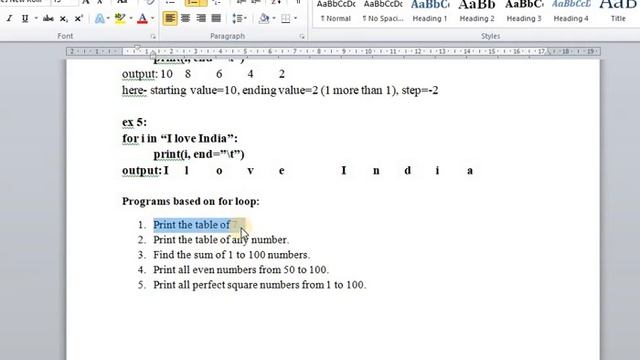The width and height of the screenshot is (640, 360).
Task: Toggle strikethrough formatting
Action: [x=48, y=18]
